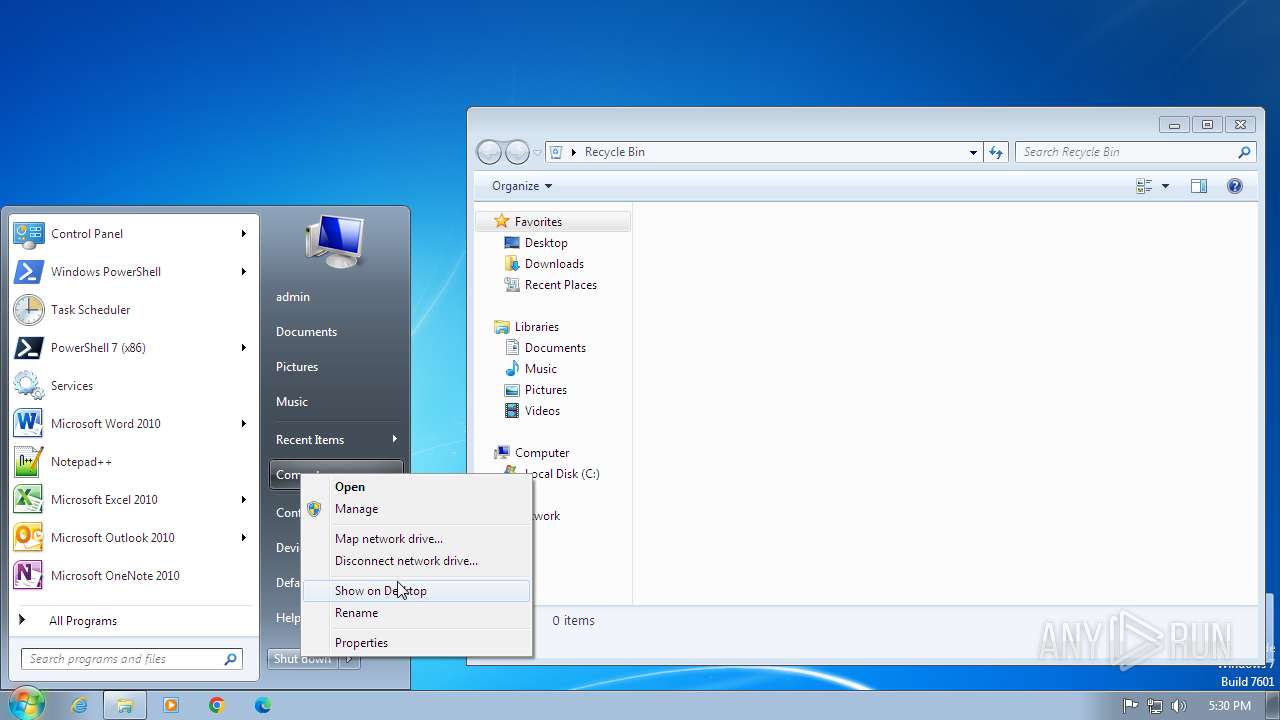This screenshot has width=1280, height=720.
Task: Open the Organize dropdown menu
Action: point(521,186)
